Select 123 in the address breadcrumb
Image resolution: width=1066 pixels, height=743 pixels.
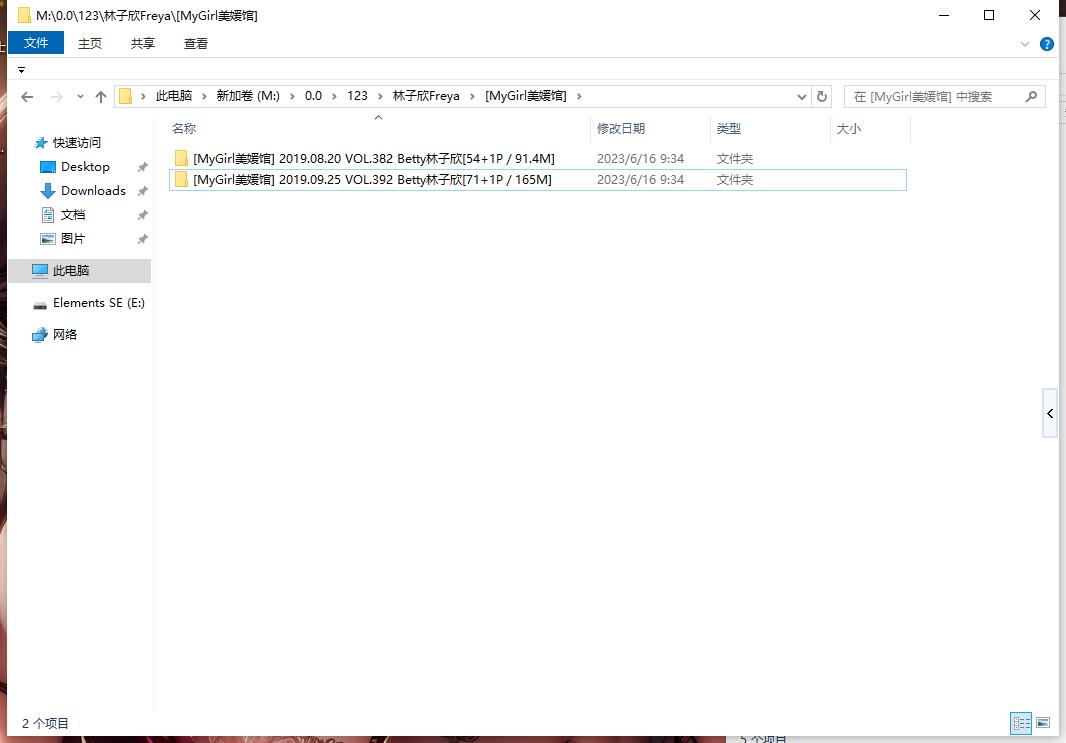tap(357, 96)
